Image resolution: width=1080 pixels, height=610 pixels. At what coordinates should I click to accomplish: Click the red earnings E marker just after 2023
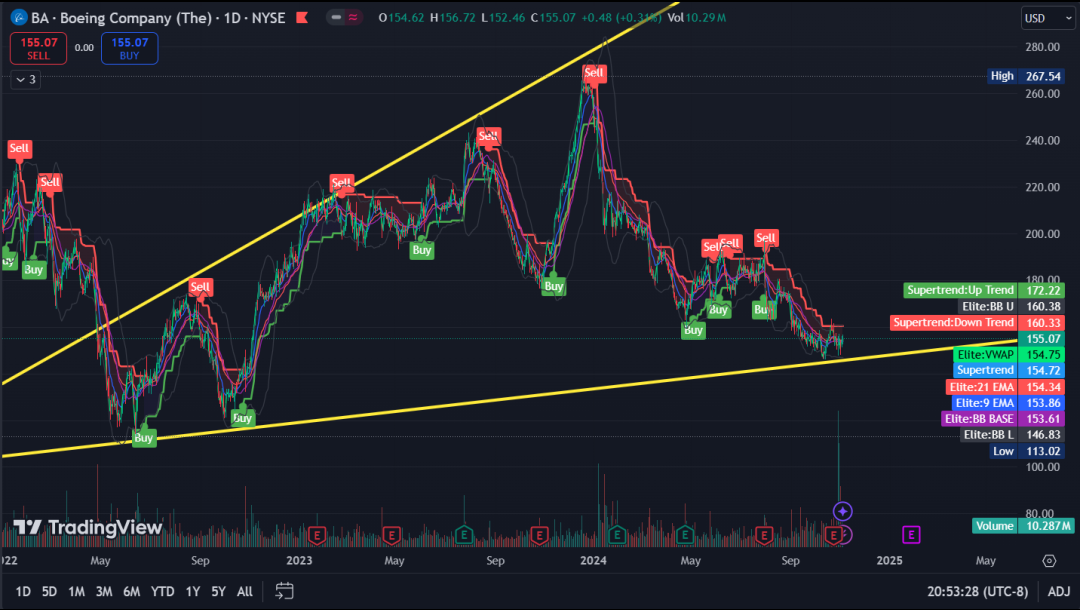click(317, 534)
